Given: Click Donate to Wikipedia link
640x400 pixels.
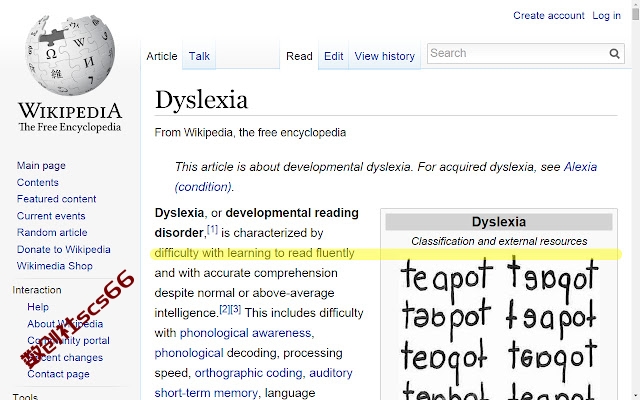Looking at the screenshot, I should [x=64, y=249].
